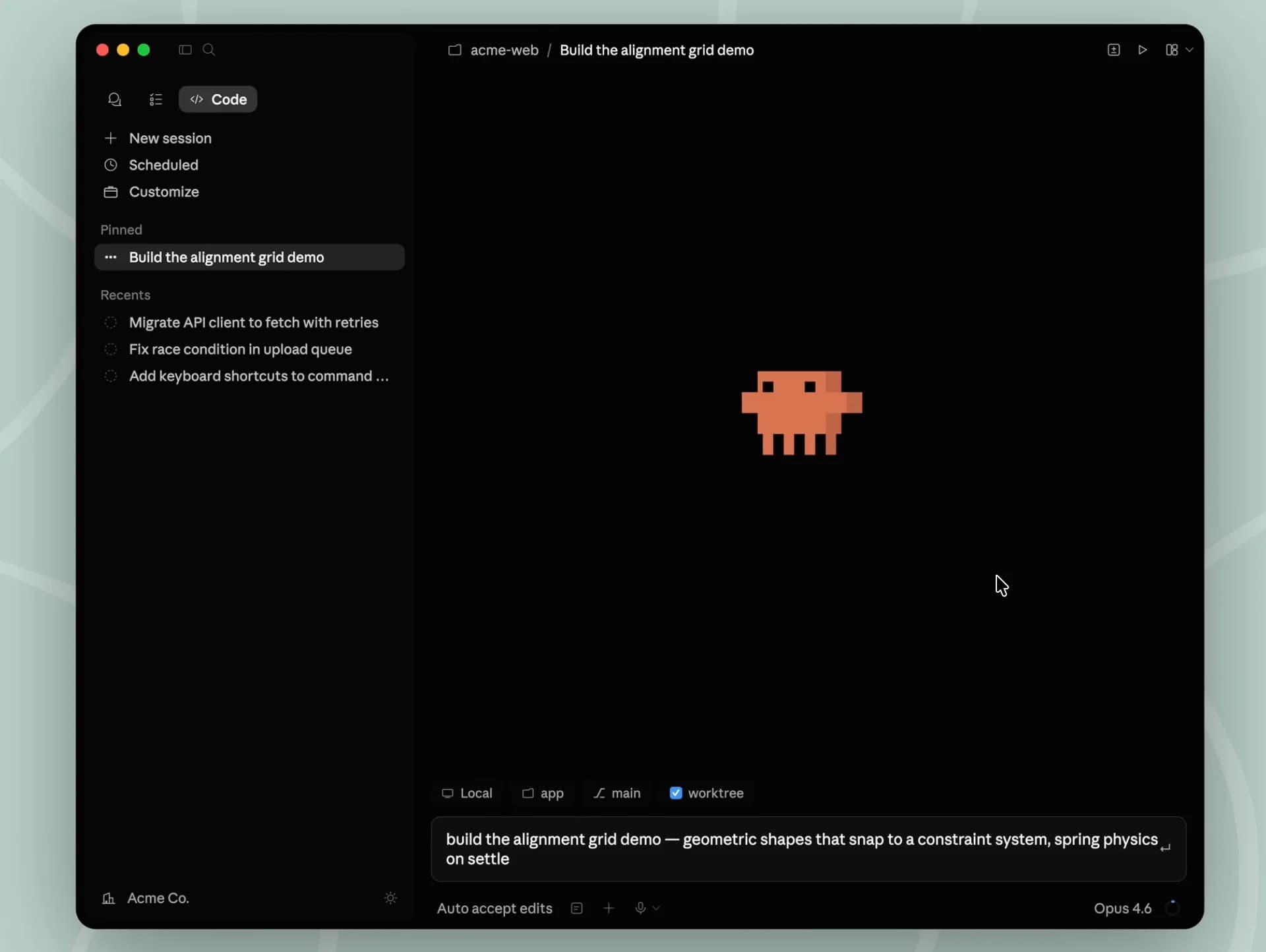This screenshot has height=952, width=1266.
Task: Run the session with the play icon
Action: (x=1143, y=49)
